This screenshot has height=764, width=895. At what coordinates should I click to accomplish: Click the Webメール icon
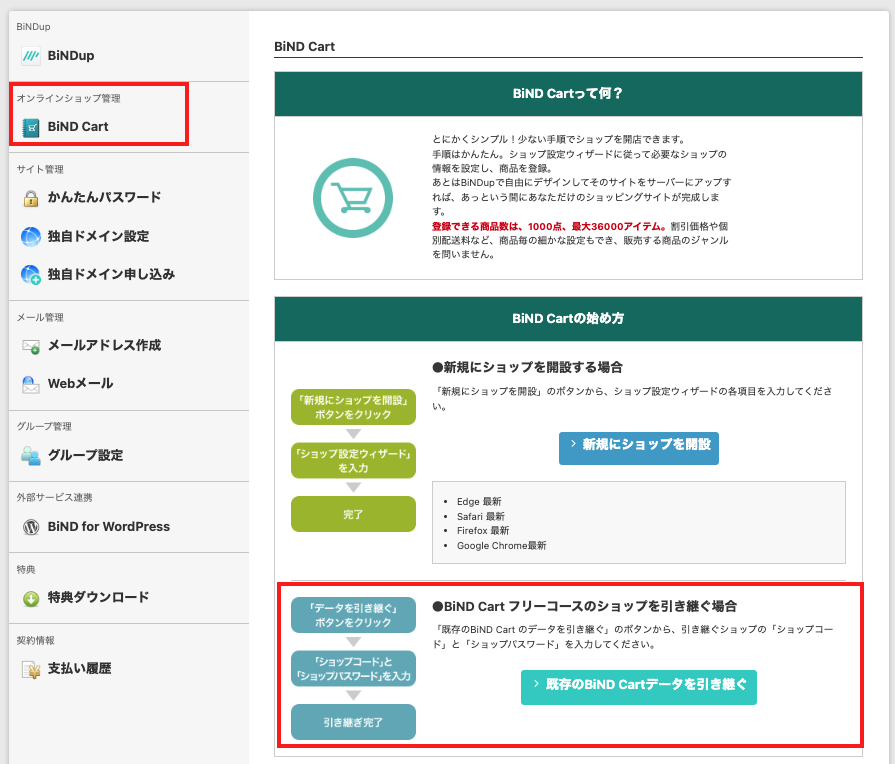click(x=31, y=384)
